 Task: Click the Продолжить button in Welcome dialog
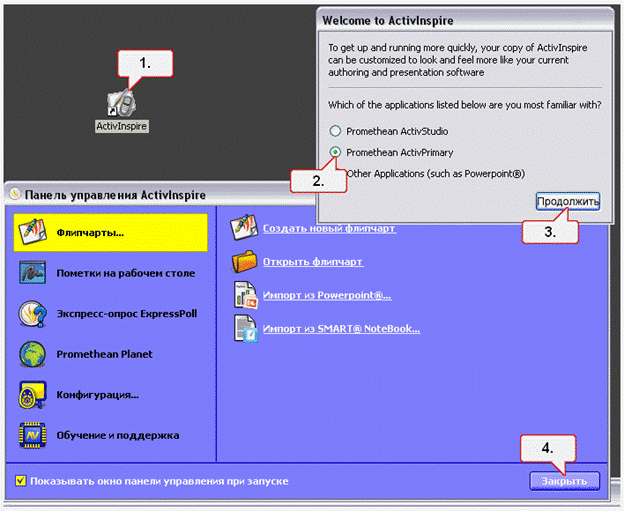point(568,202)
